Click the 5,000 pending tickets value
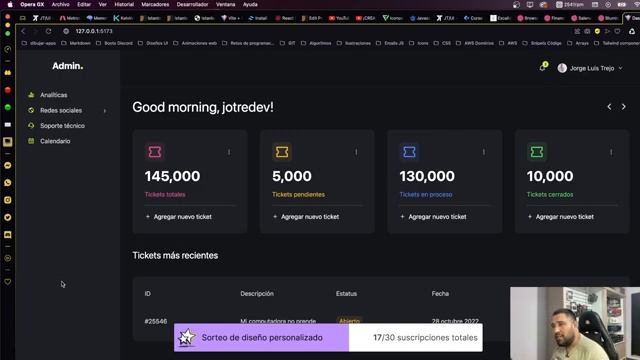 [x=292, y=176]
